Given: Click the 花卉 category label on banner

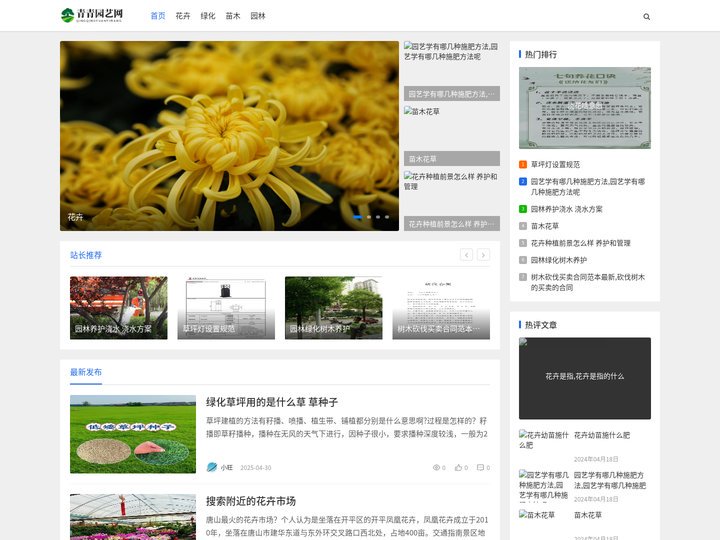Looking at the screenshot, I should (x=75, y=217).
